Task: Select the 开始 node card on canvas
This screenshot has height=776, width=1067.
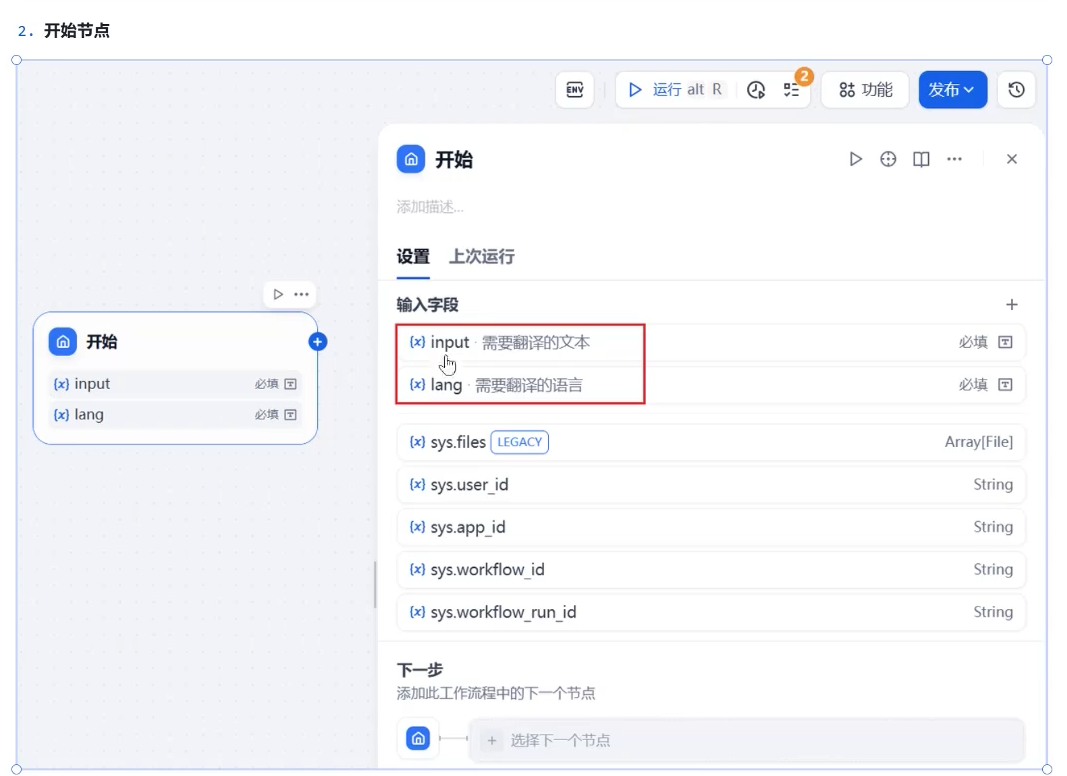Action: (x=176, y=378)
